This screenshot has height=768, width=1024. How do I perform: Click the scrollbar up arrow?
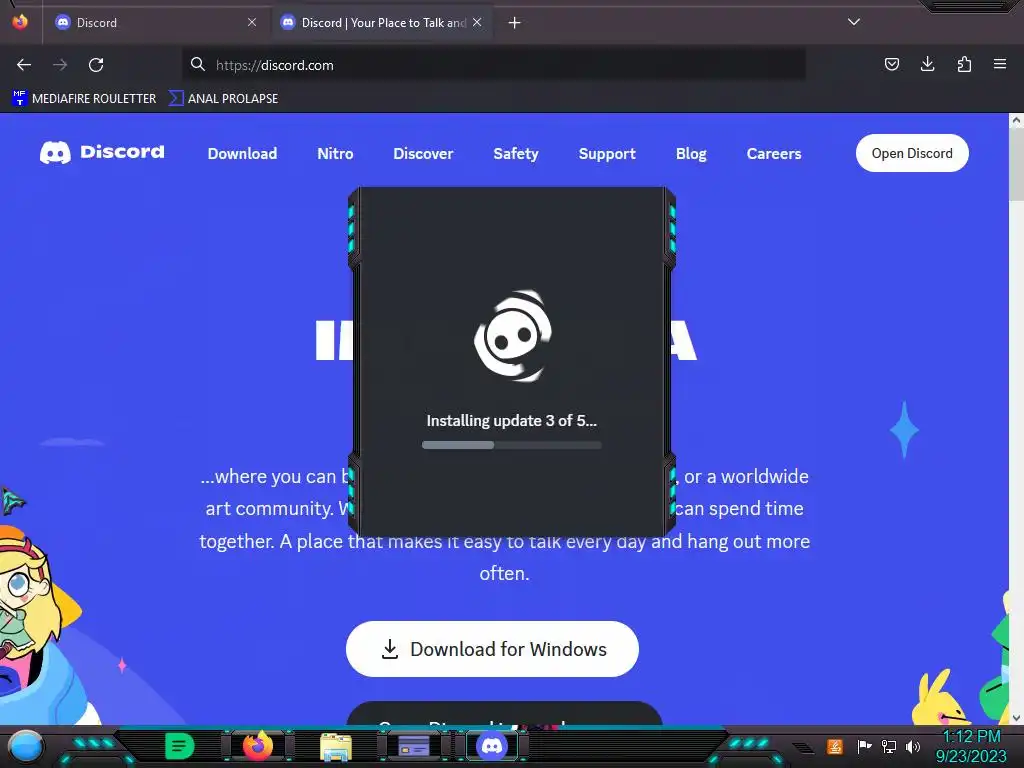click(1016, 120)
